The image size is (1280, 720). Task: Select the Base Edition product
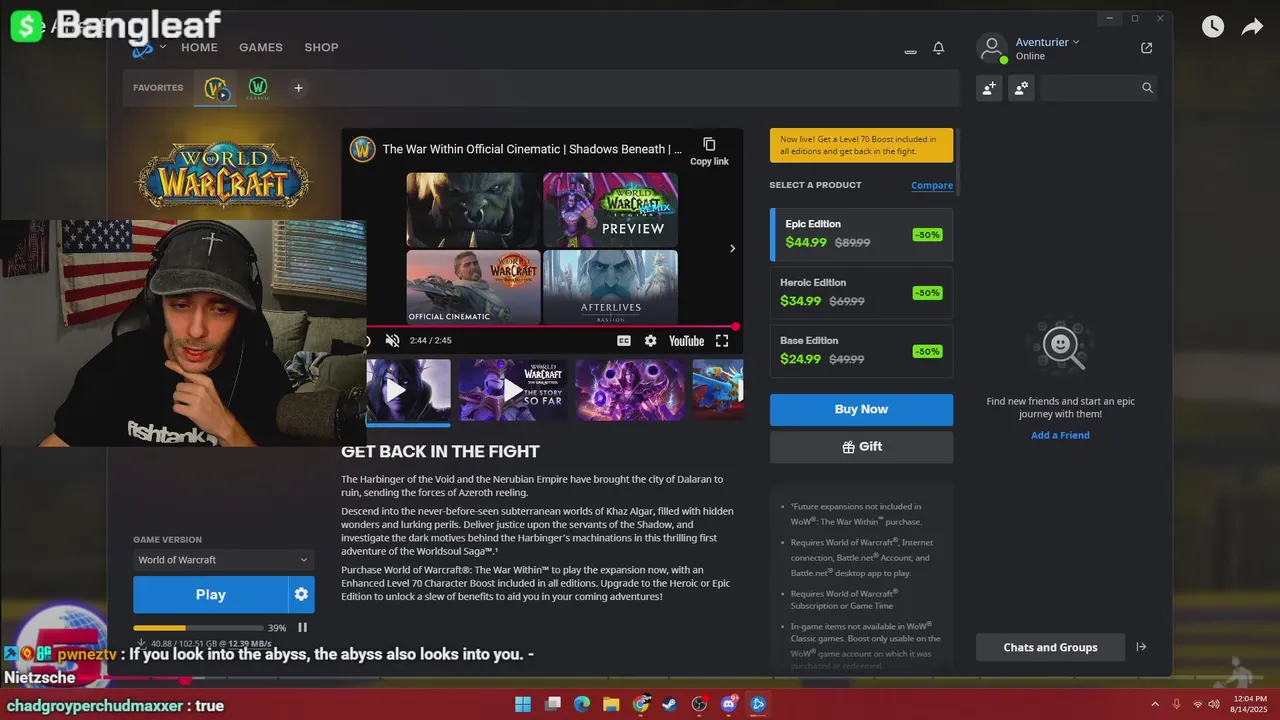tap(861, 350)
